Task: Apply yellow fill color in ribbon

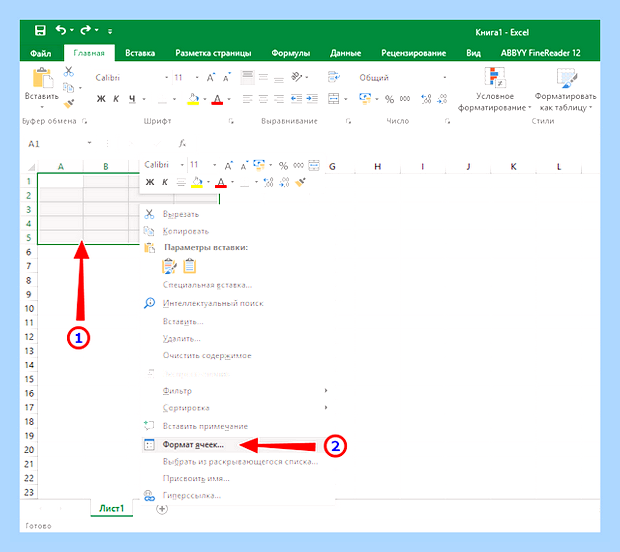Action: coord(193,99)
